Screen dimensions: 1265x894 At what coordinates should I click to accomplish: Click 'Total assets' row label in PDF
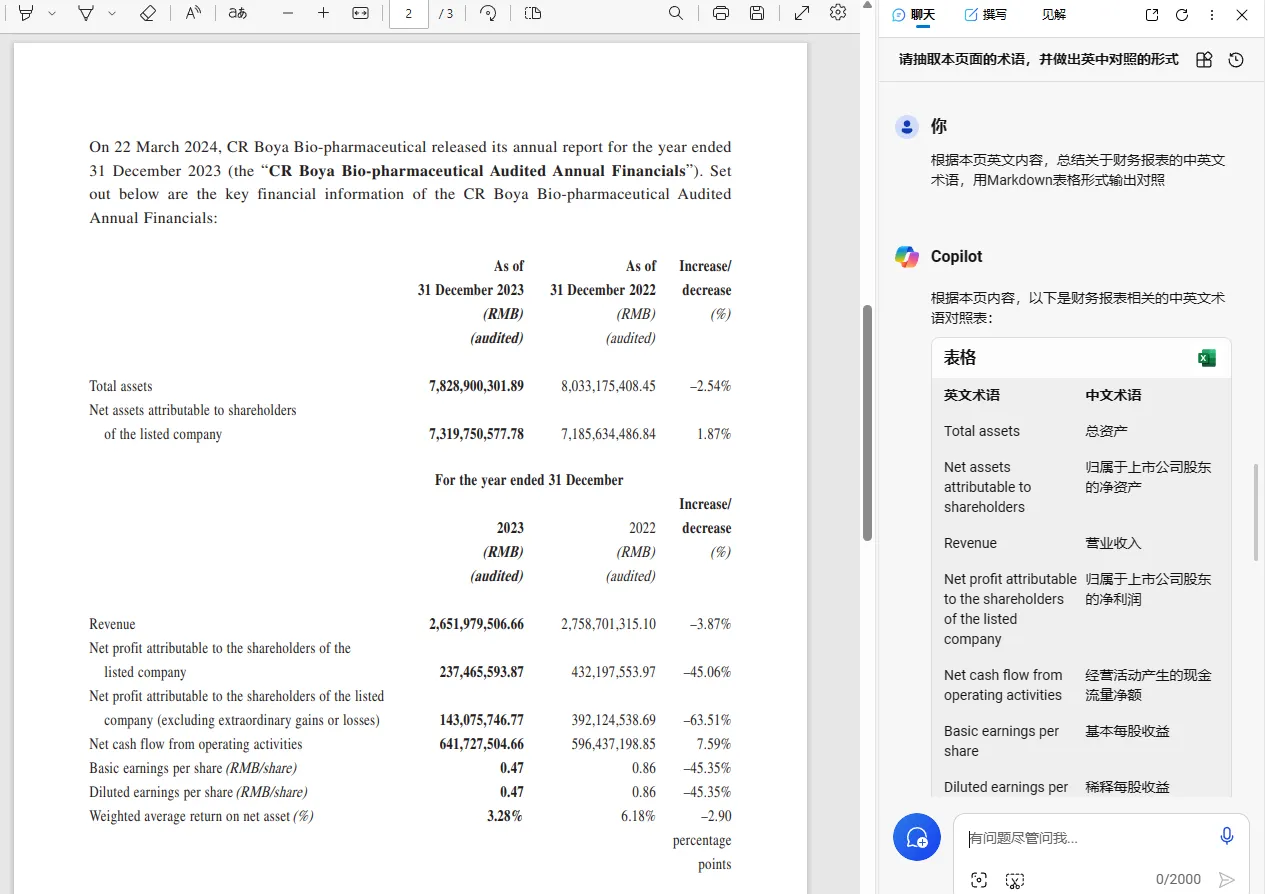[121, 386]
